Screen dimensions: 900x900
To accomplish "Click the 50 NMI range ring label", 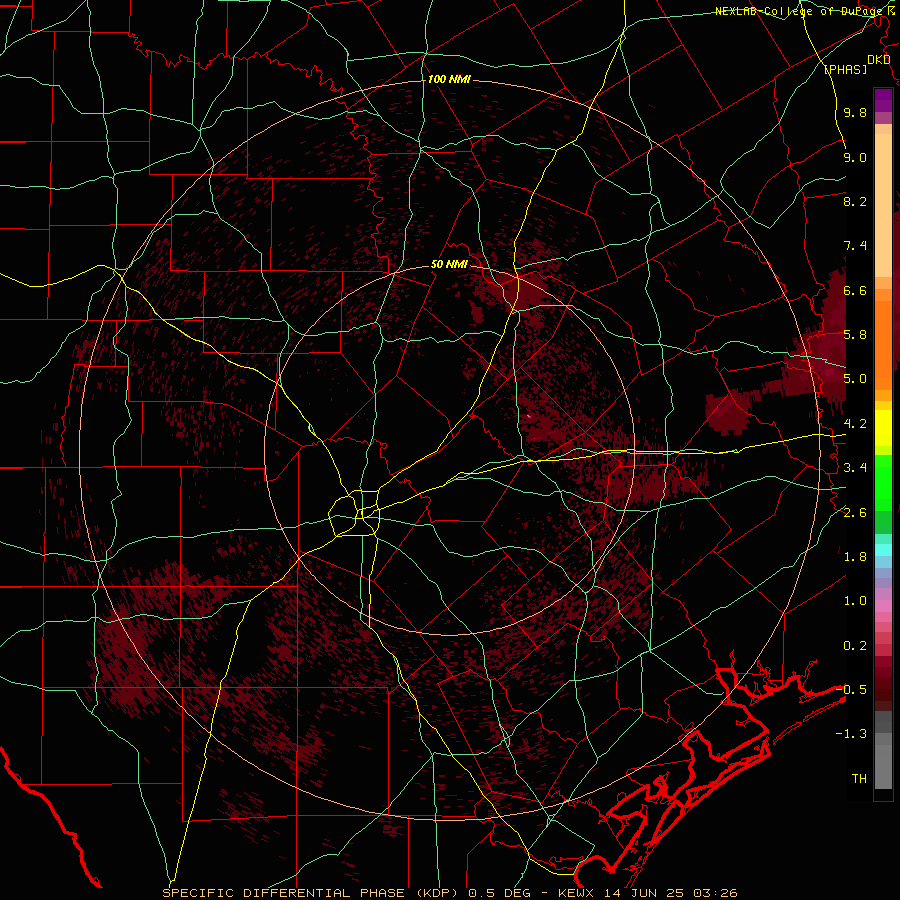I will 449,264.
